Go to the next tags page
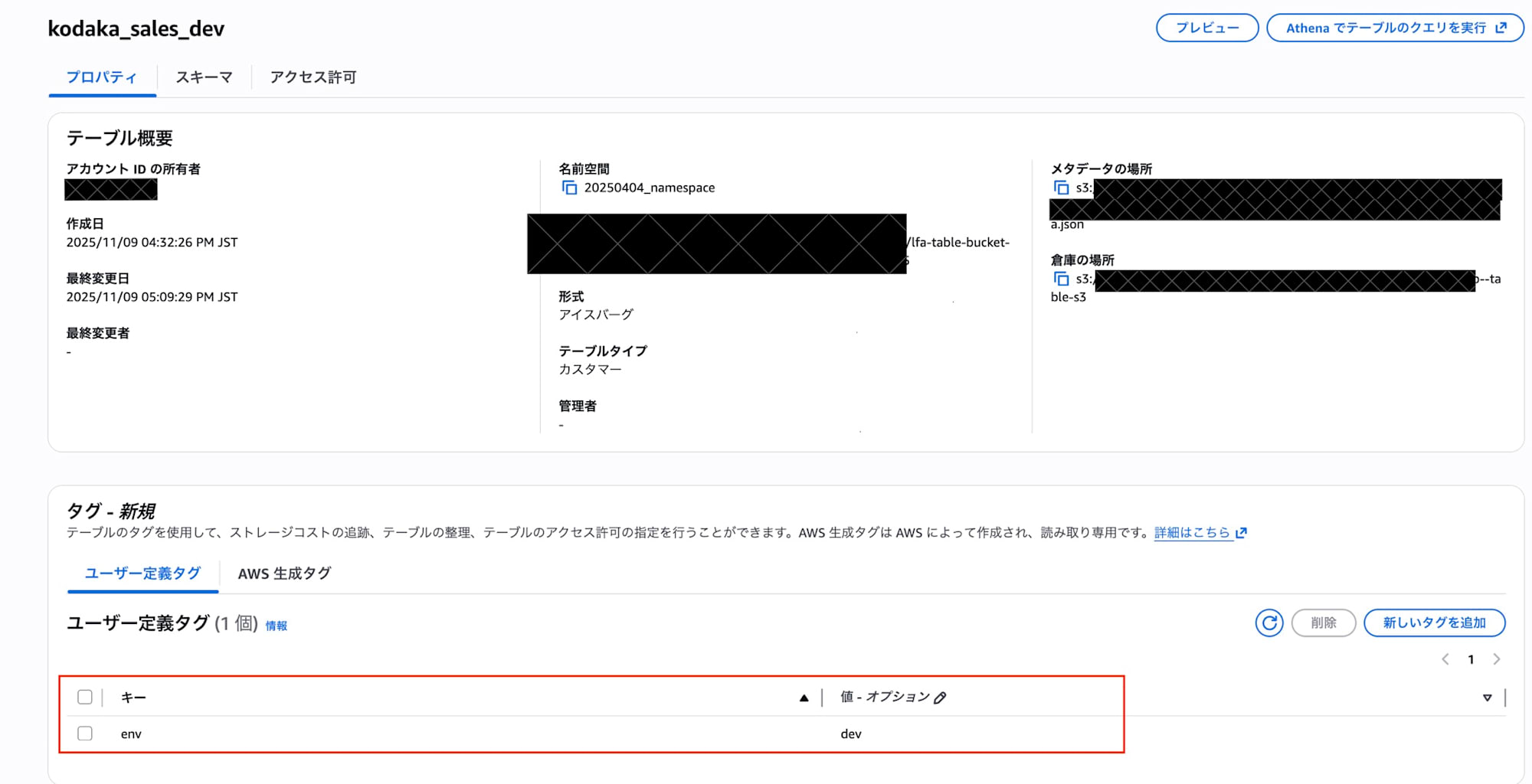1532x784 pixels. click(x=1496, y=659)
